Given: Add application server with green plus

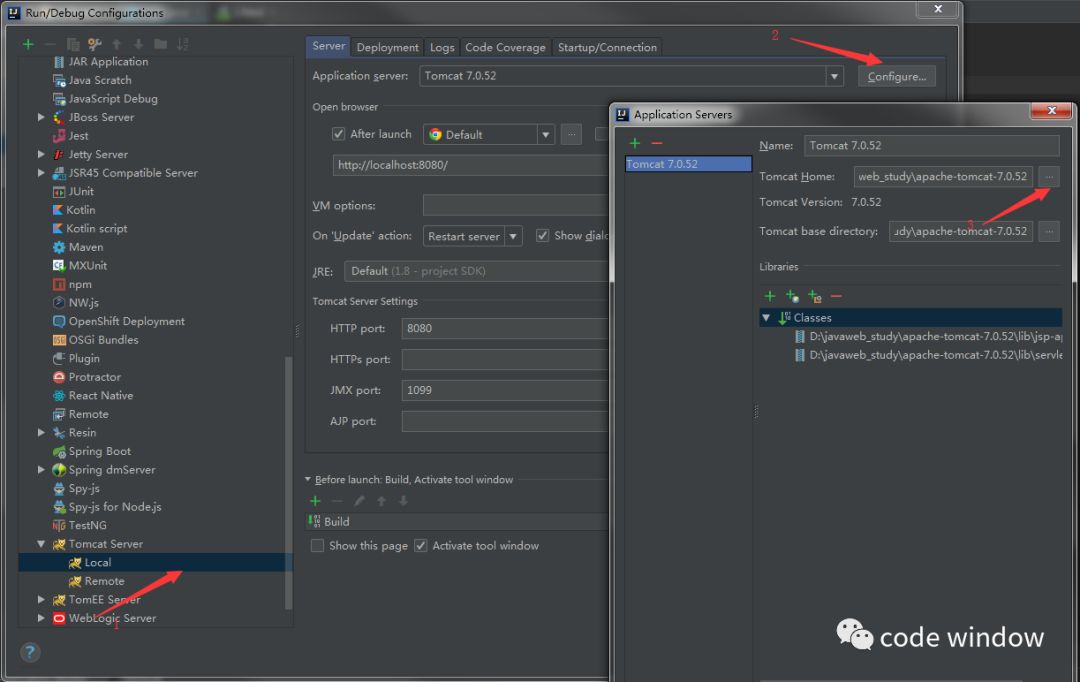Looking at the screenshot, I should tap(635, 143).
